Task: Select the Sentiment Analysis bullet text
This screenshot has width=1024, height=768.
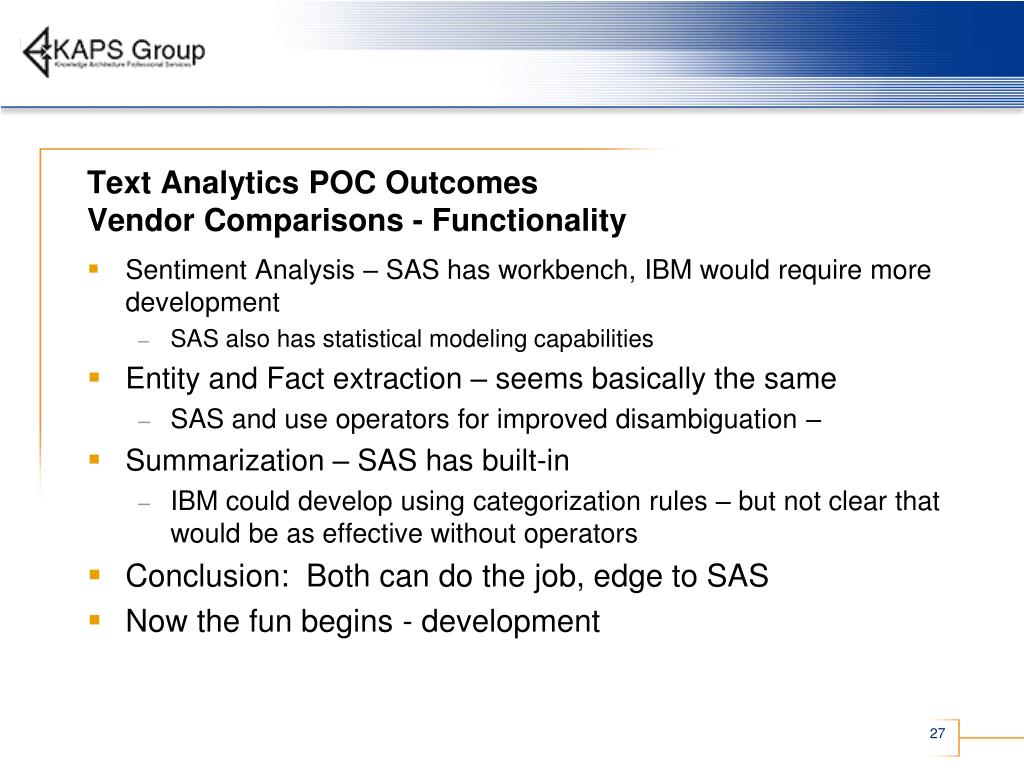Action: (528, 286)
